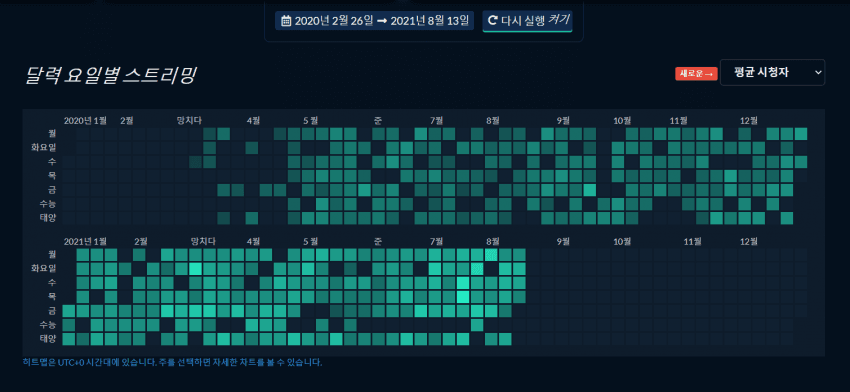This screenshot has height=392, width=850.
Task: Open the 평균 시청자 combo box
Action: click(x=772, y=73)
